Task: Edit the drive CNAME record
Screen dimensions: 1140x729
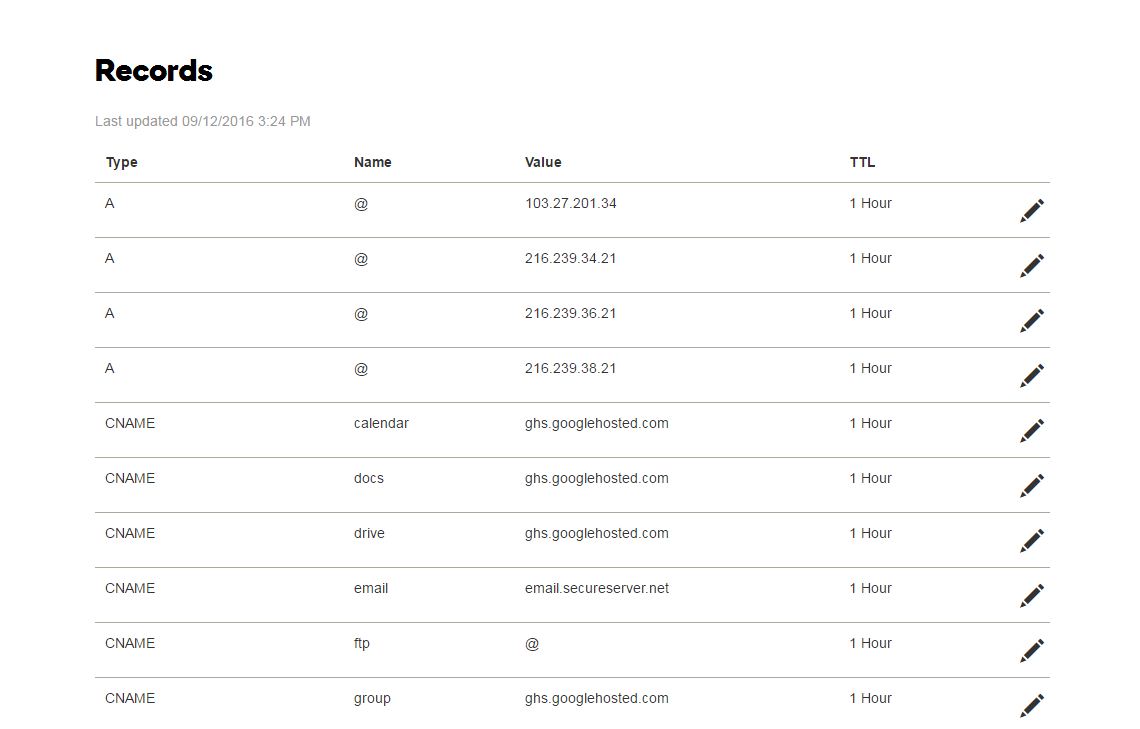Action: coord(1032,541)
